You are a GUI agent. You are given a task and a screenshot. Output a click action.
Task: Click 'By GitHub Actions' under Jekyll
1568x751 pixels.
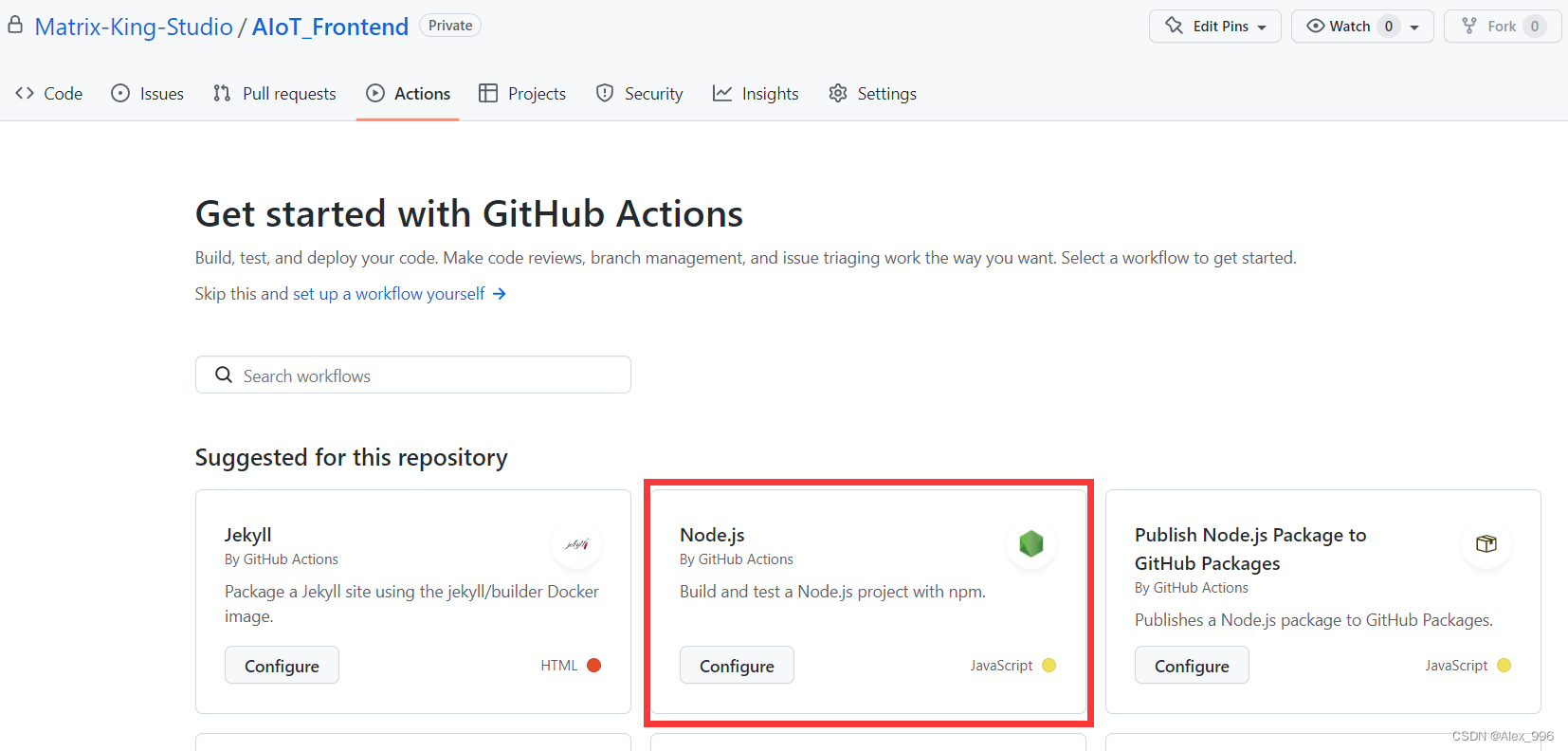coord(282,559)
